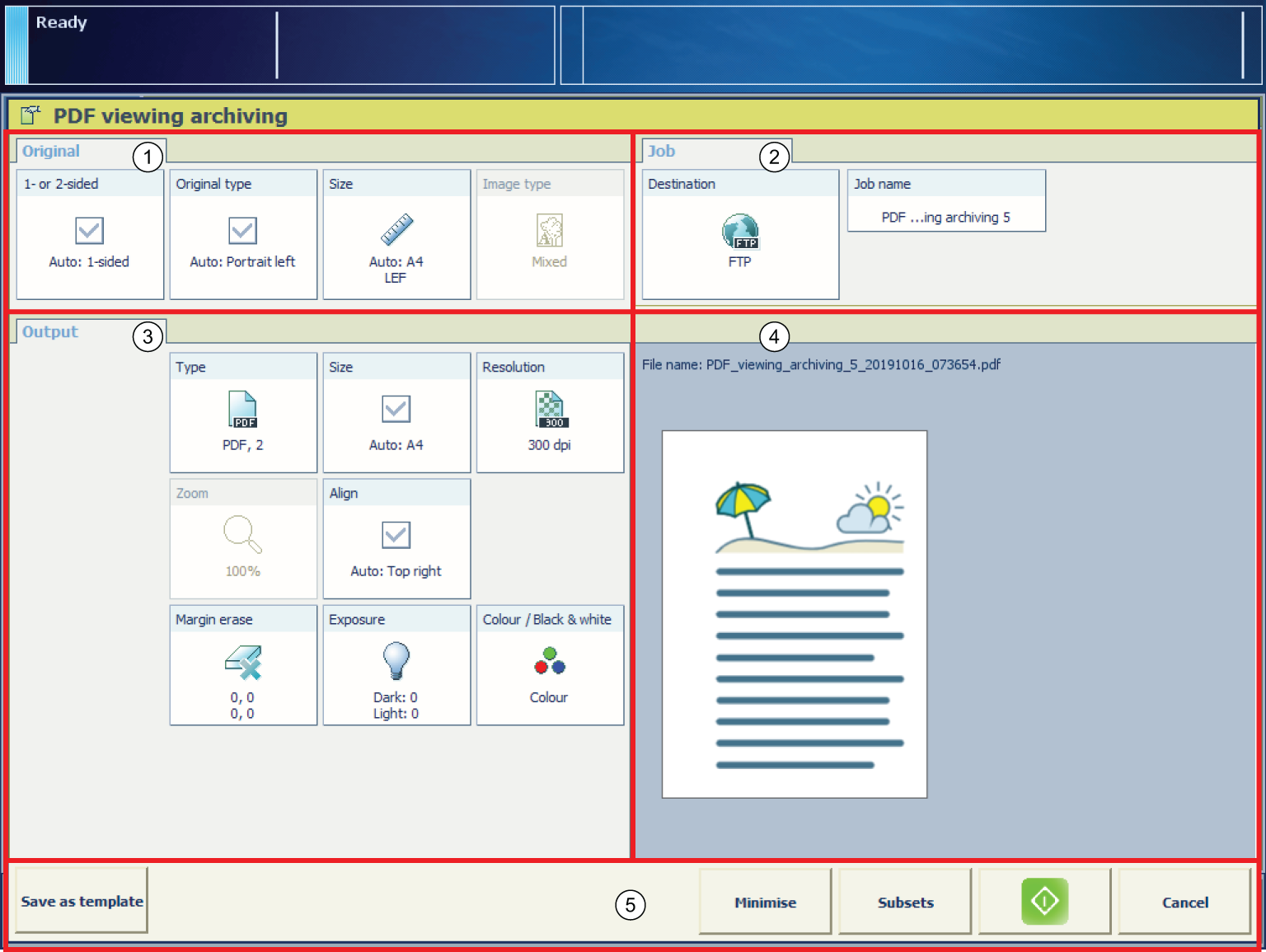
Task: Toggle the Original type auto checkbox
Action: [242, 231]
